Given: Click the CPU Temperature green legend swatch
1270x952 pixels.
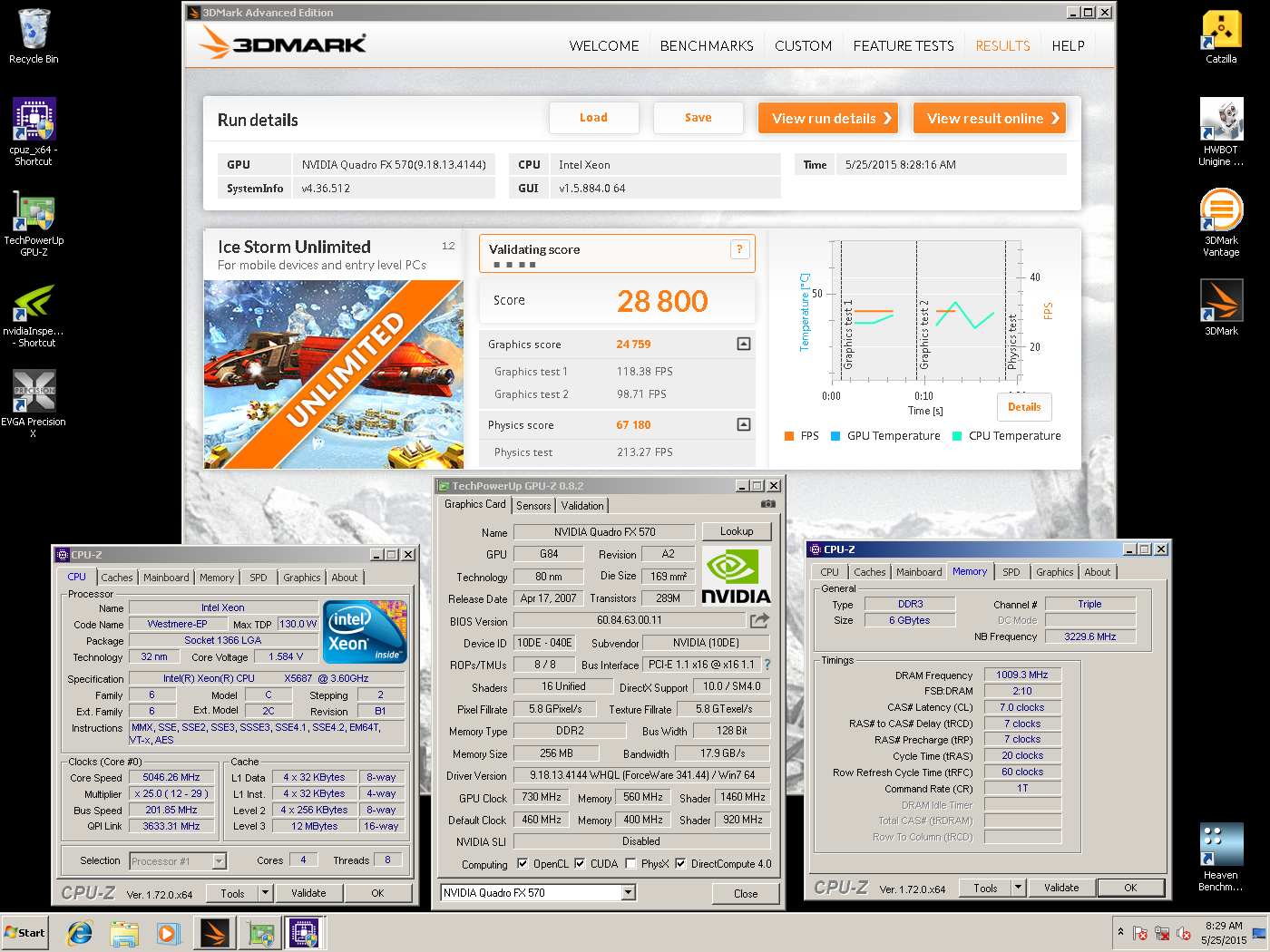Looking at the screenshot, I should tap(957, 436).
